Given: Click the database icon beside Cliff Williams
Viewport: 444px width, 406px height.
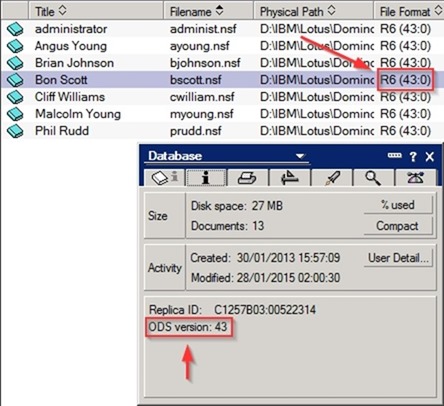Looking at the screenshot, I should click(15, 97).
